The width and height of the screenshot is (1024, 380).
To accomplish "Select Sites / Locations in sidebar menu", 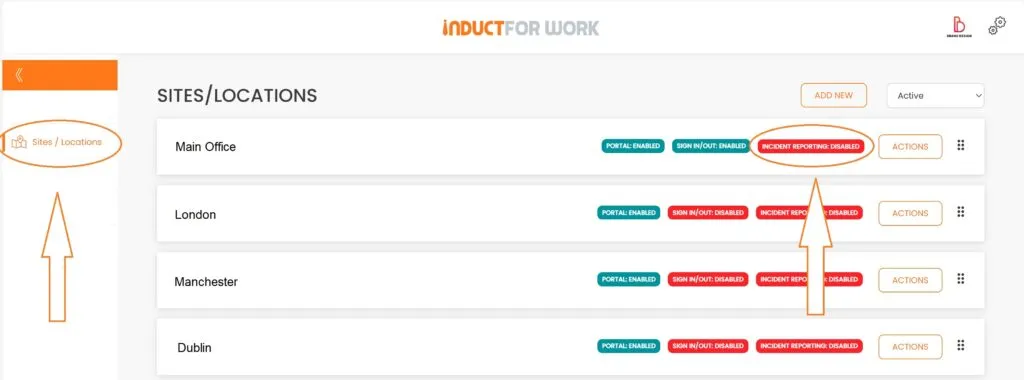I will pos(57,142).
